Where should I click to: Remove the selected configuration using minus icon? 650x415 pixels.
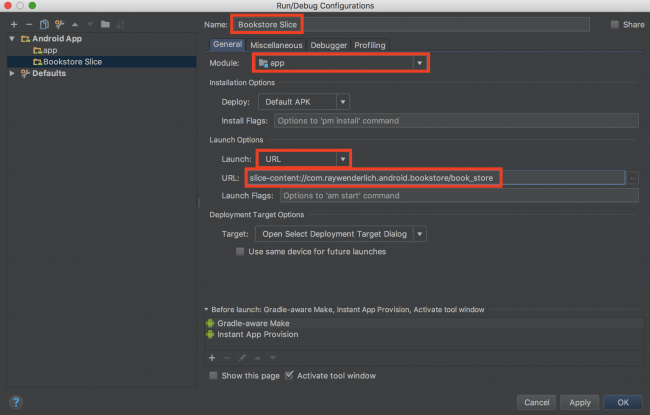[29, 24]
